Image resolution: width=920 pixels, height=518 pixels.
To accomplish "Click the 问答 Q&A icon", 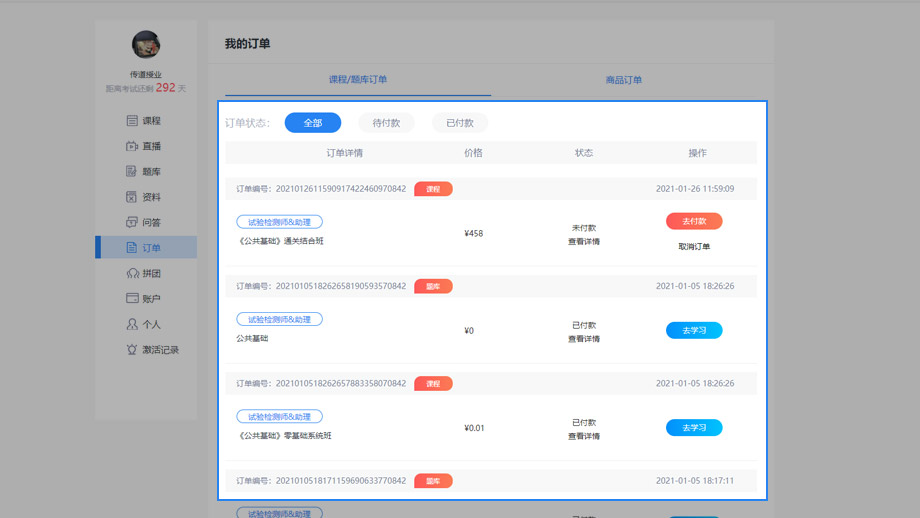I will click(x=132, y=222).
